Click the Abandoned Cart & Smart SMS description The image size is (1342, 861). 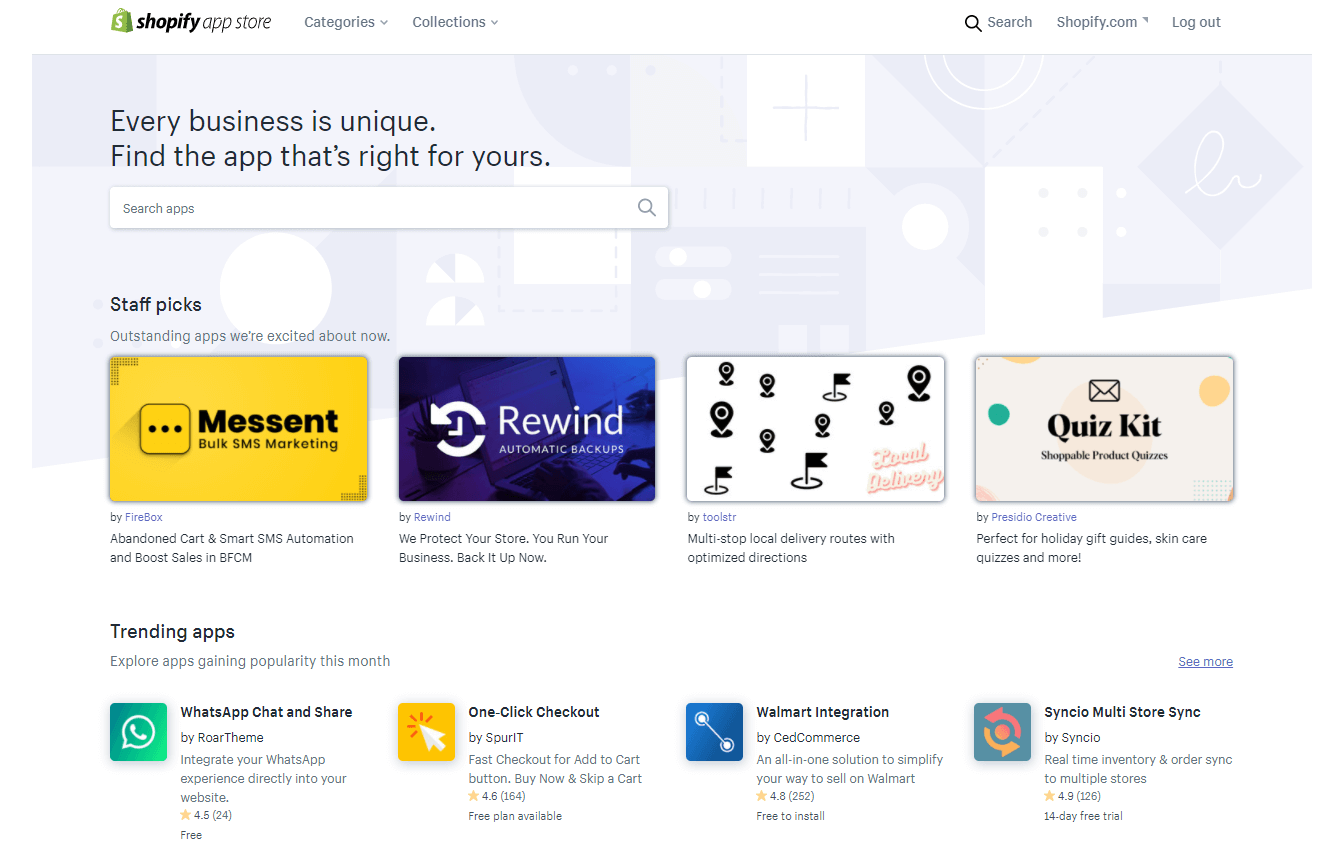(x=232, y=548)
